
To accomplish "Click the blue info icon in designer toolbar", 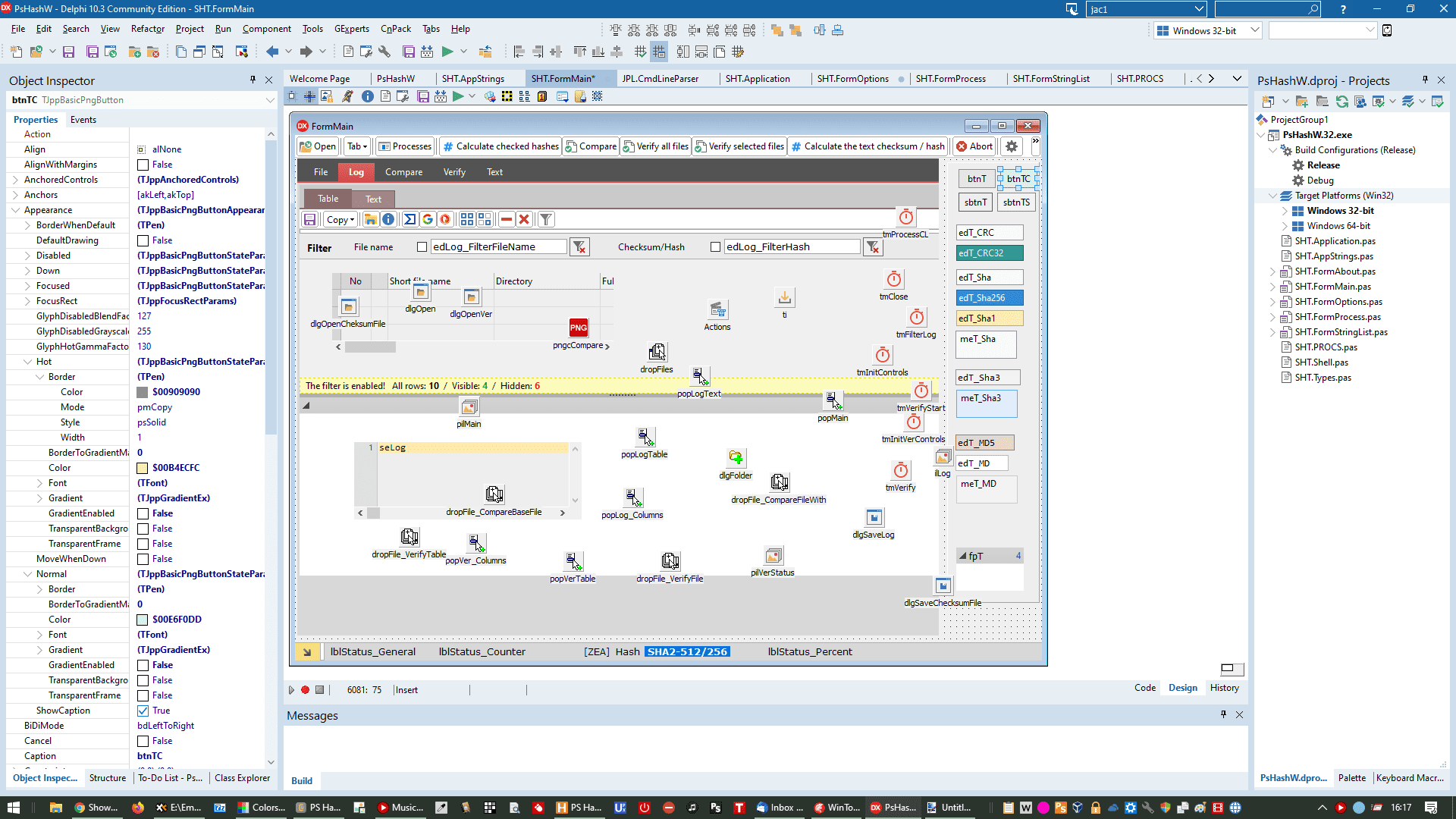I will (x=367, y=96).
